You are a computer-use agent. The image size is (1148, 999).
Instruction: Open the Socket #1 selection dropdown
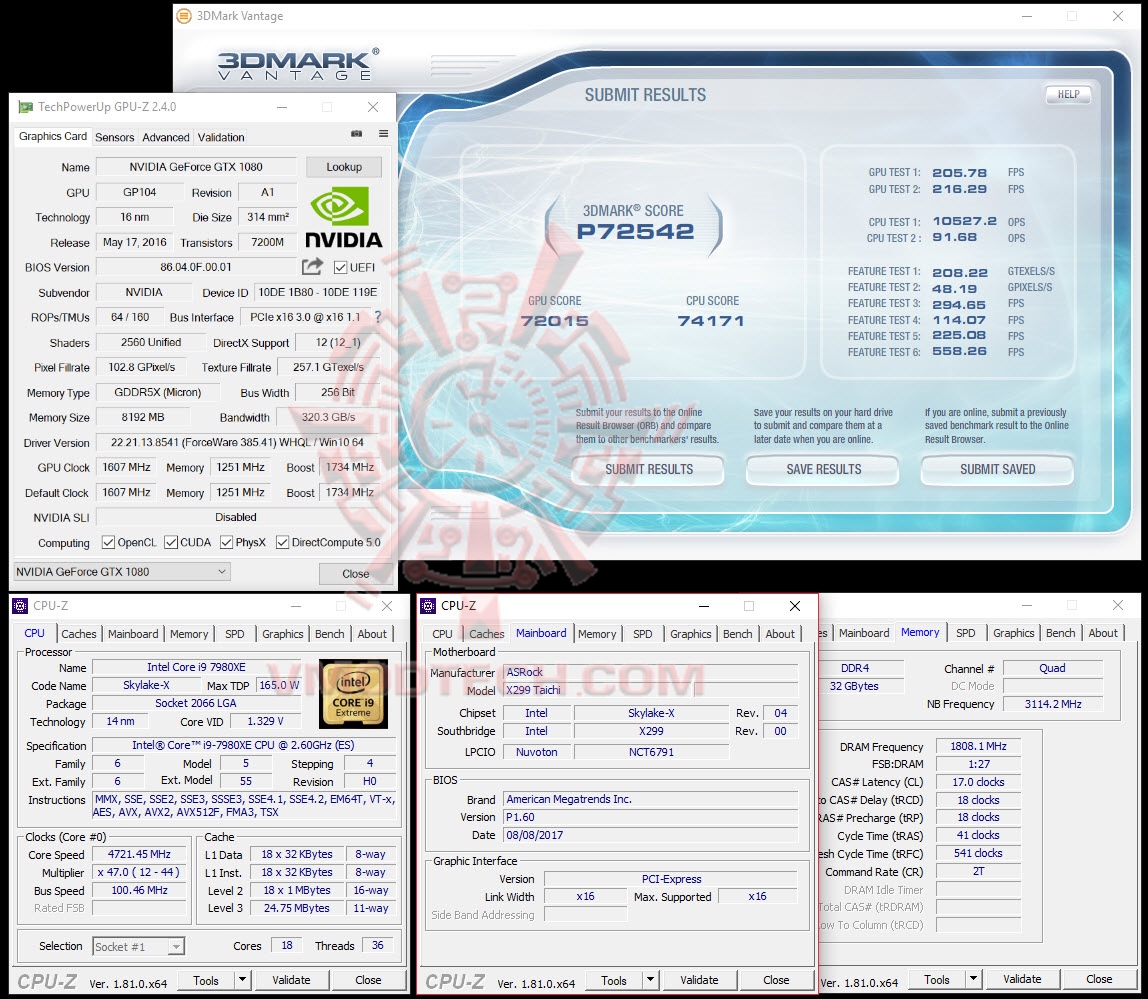(x=138, y=946)
